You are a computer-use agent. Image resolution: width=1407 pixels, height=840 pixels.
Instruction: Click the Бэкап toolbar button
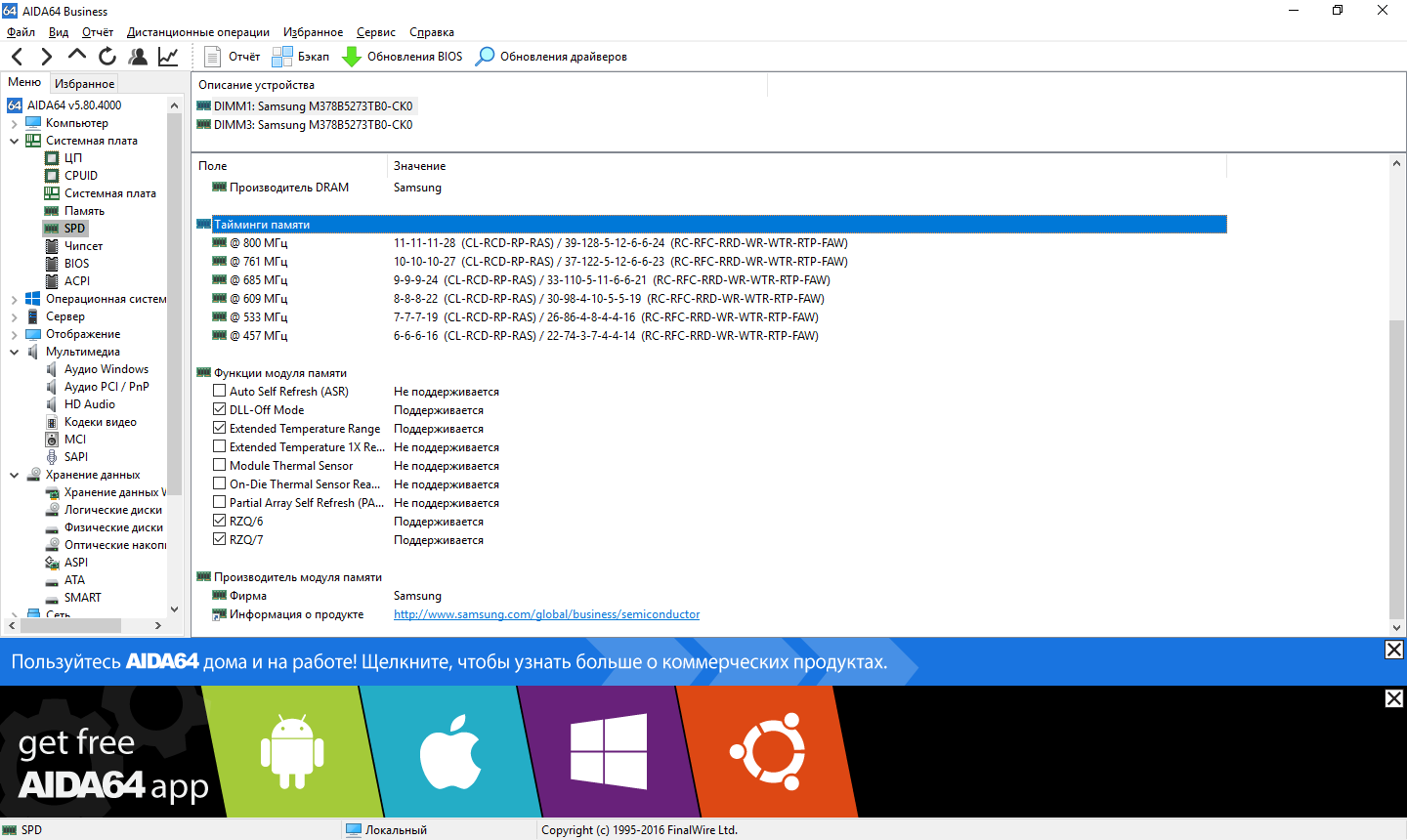300,57
